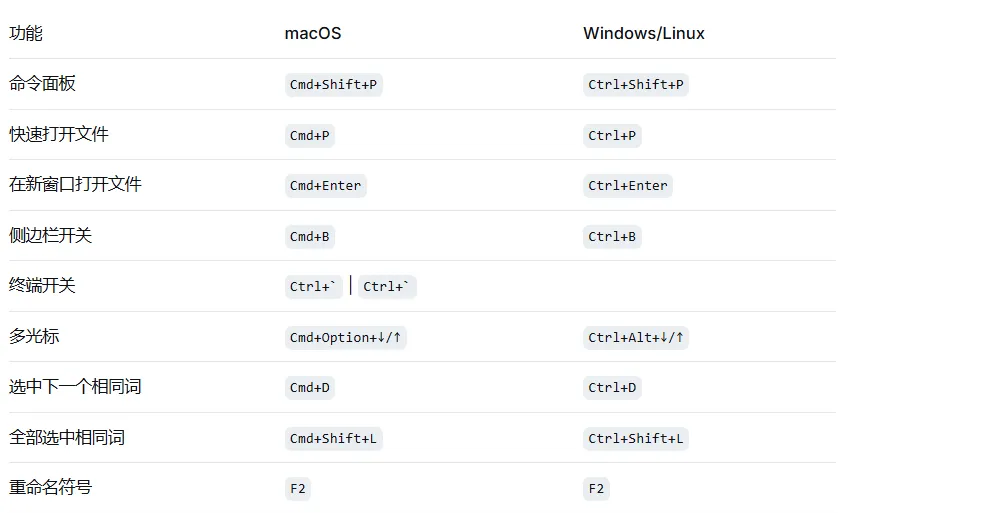Click the Cmd+P quick open shortcut

[x=309, y=135]
